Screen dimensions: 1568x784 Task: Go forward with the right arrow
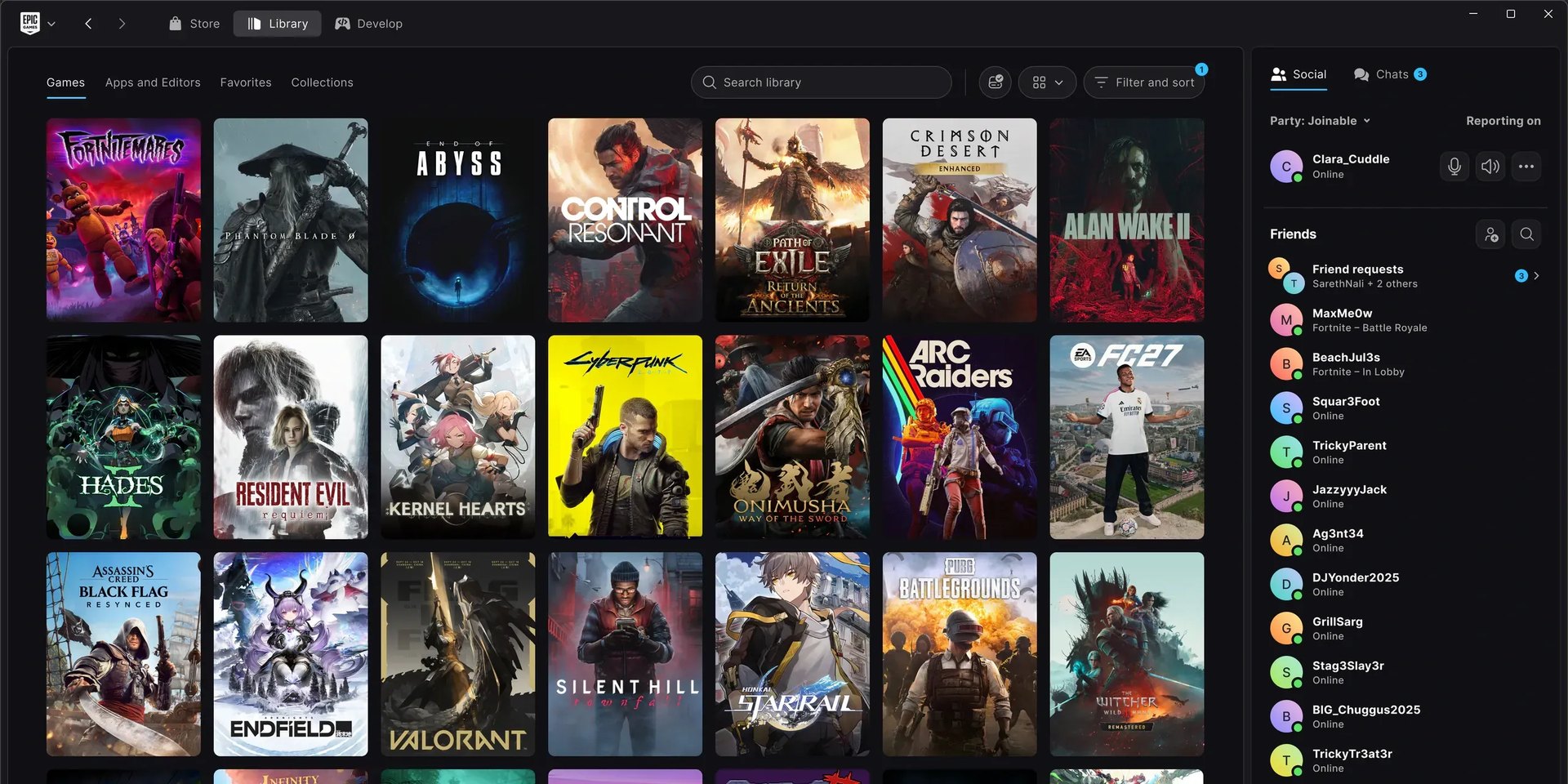(x=122, y=24)
